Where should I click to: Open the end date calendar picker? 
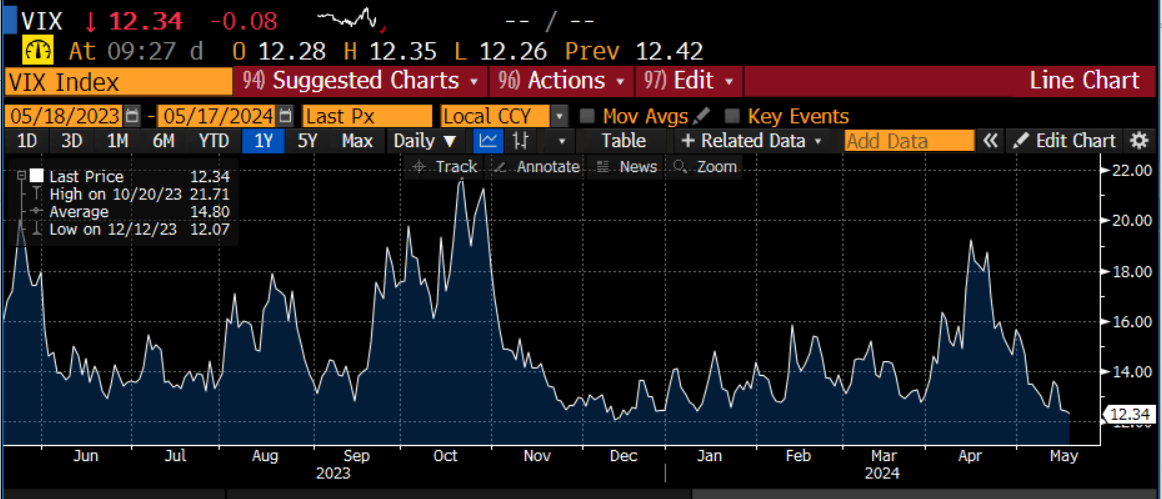point(285,116)
